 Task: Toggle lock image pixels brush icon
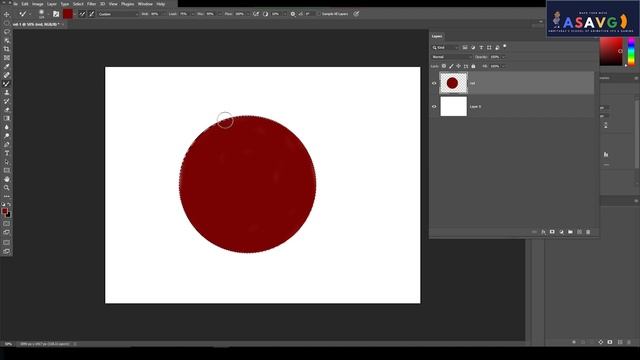point(451,66)
